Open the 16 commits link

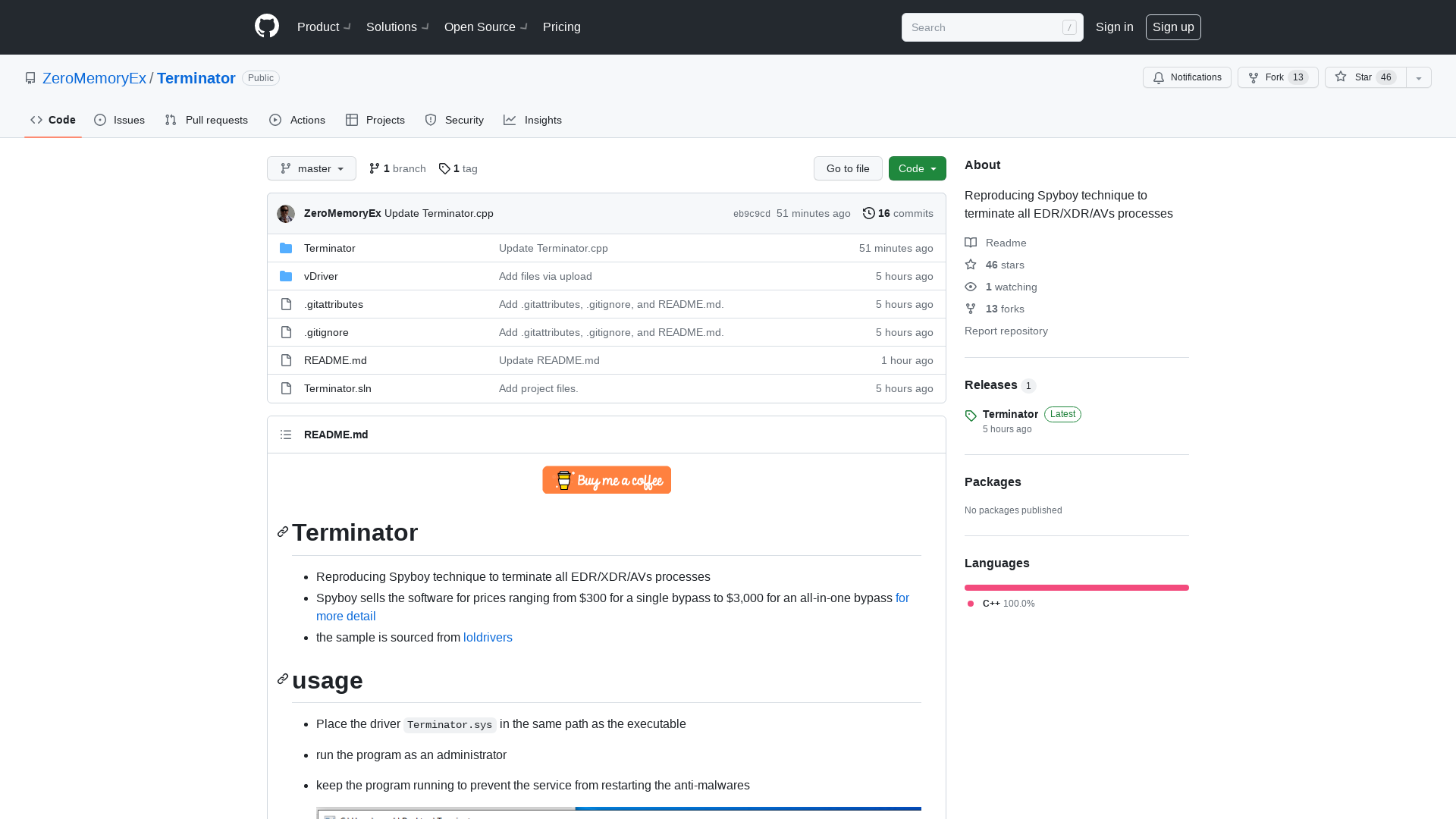[x=899, y=213]
